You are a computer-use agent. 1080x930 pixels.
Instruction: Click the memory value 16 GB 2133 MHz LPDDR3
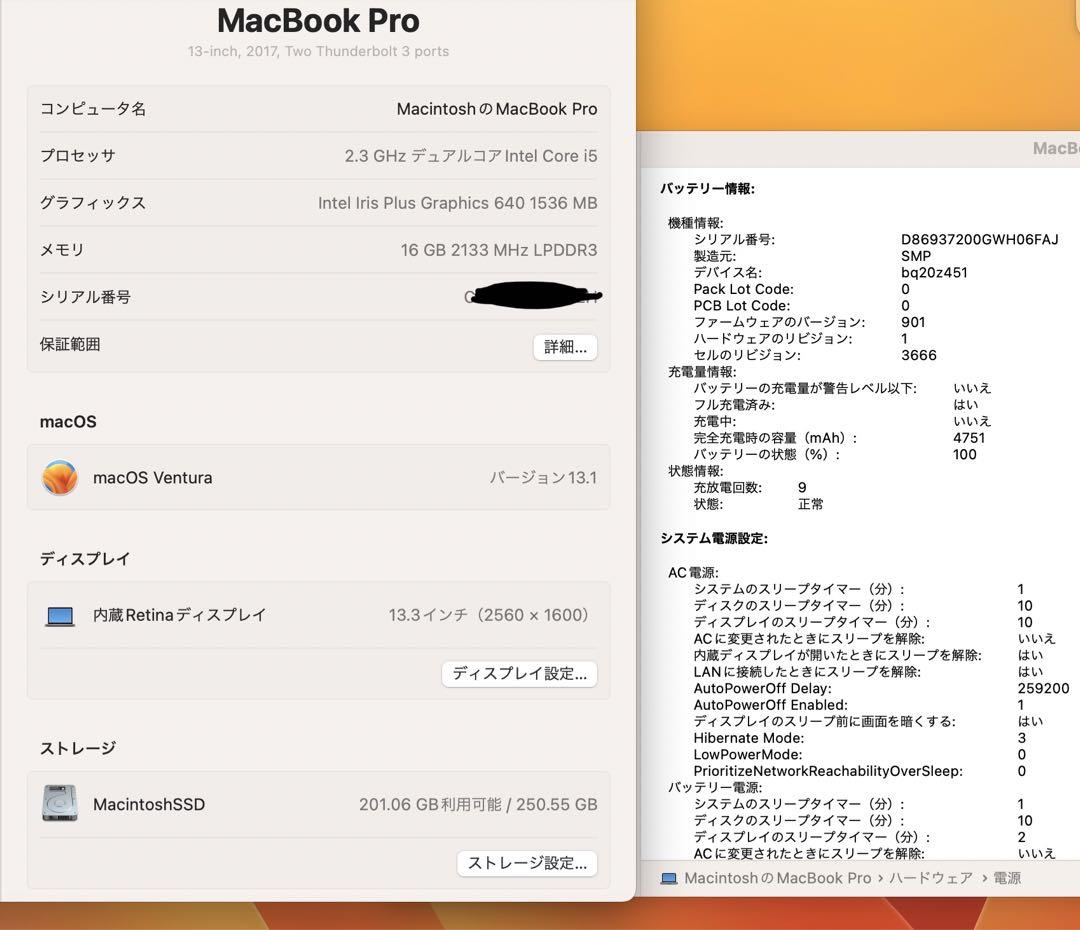[499, 250]
